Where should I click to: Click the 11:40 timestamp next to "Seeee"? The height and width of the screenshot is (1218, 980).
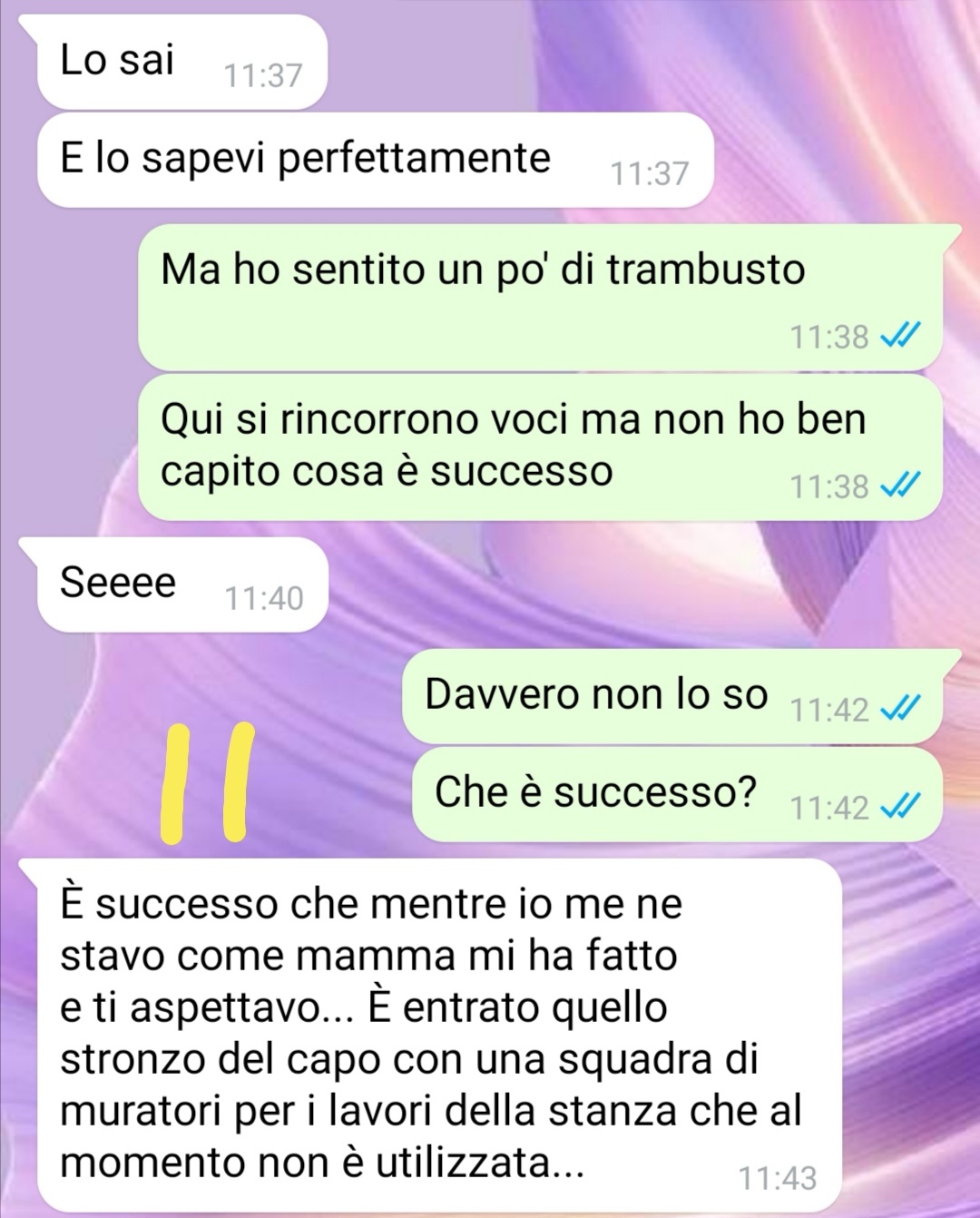click(x=263, y=598)
